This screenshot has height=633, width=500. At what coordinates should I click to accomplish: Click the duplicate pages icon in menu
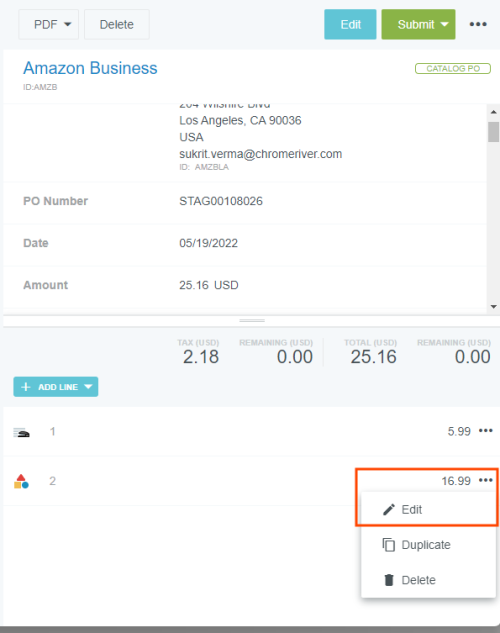point(389,545)
